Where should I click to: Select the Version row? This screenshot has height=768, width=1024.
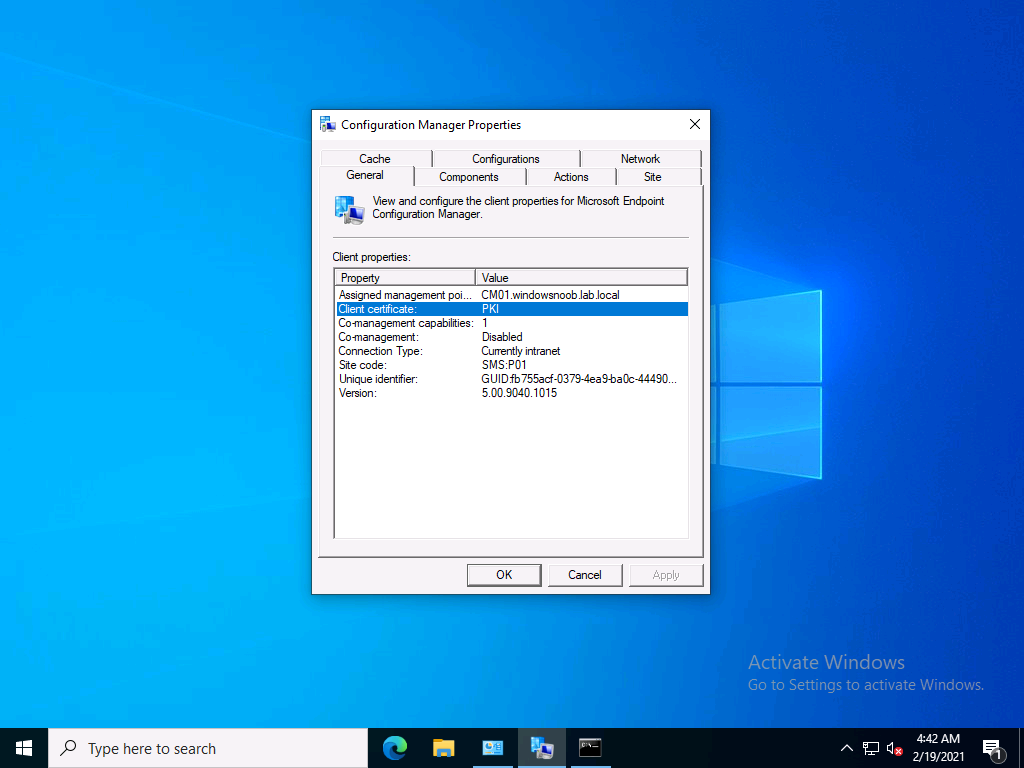[511, 393]
